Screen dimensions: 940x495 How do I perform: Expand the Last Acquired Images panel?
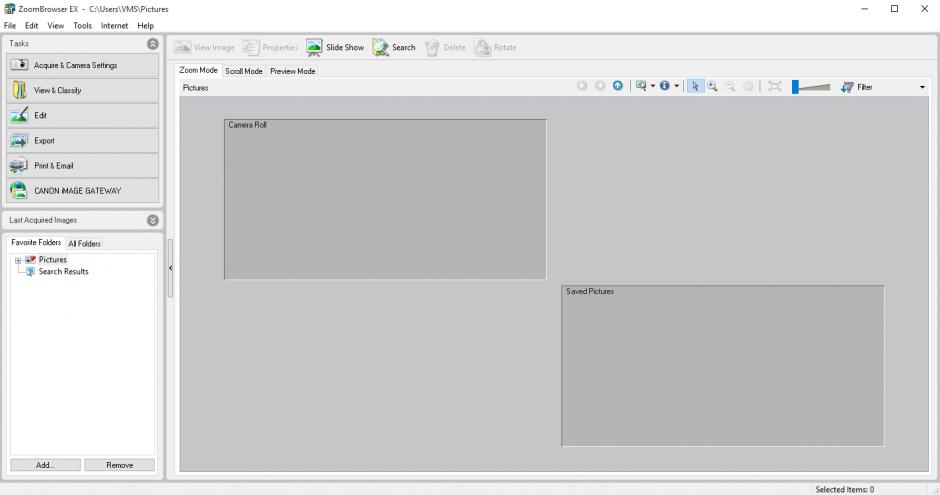click(x=152, y=220)
